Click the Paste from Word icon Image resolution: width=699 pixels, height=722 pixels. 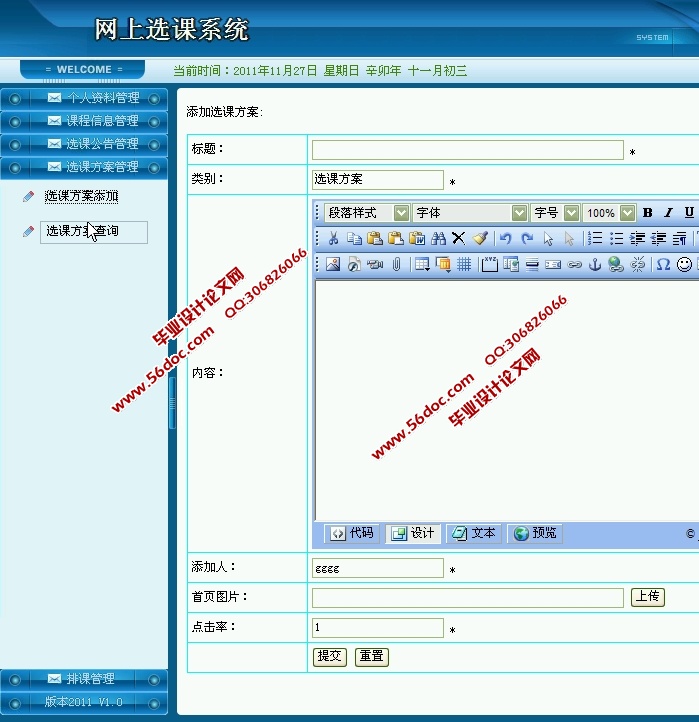click(x=417, y=238)
